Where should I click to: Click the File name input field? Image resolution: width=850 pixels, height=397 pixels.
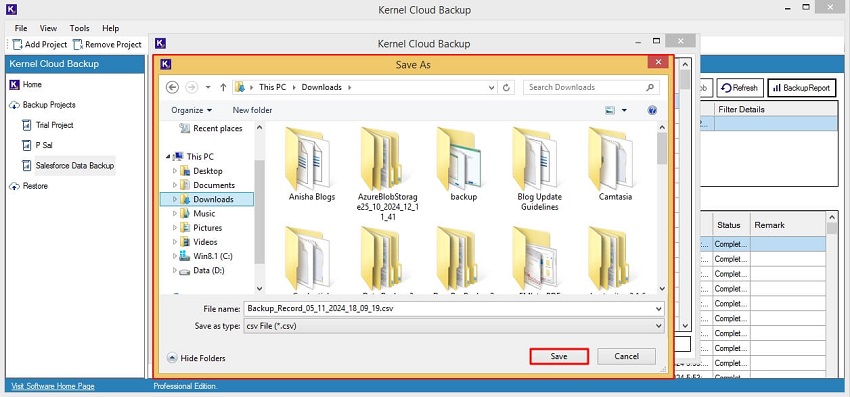point(449,309)
